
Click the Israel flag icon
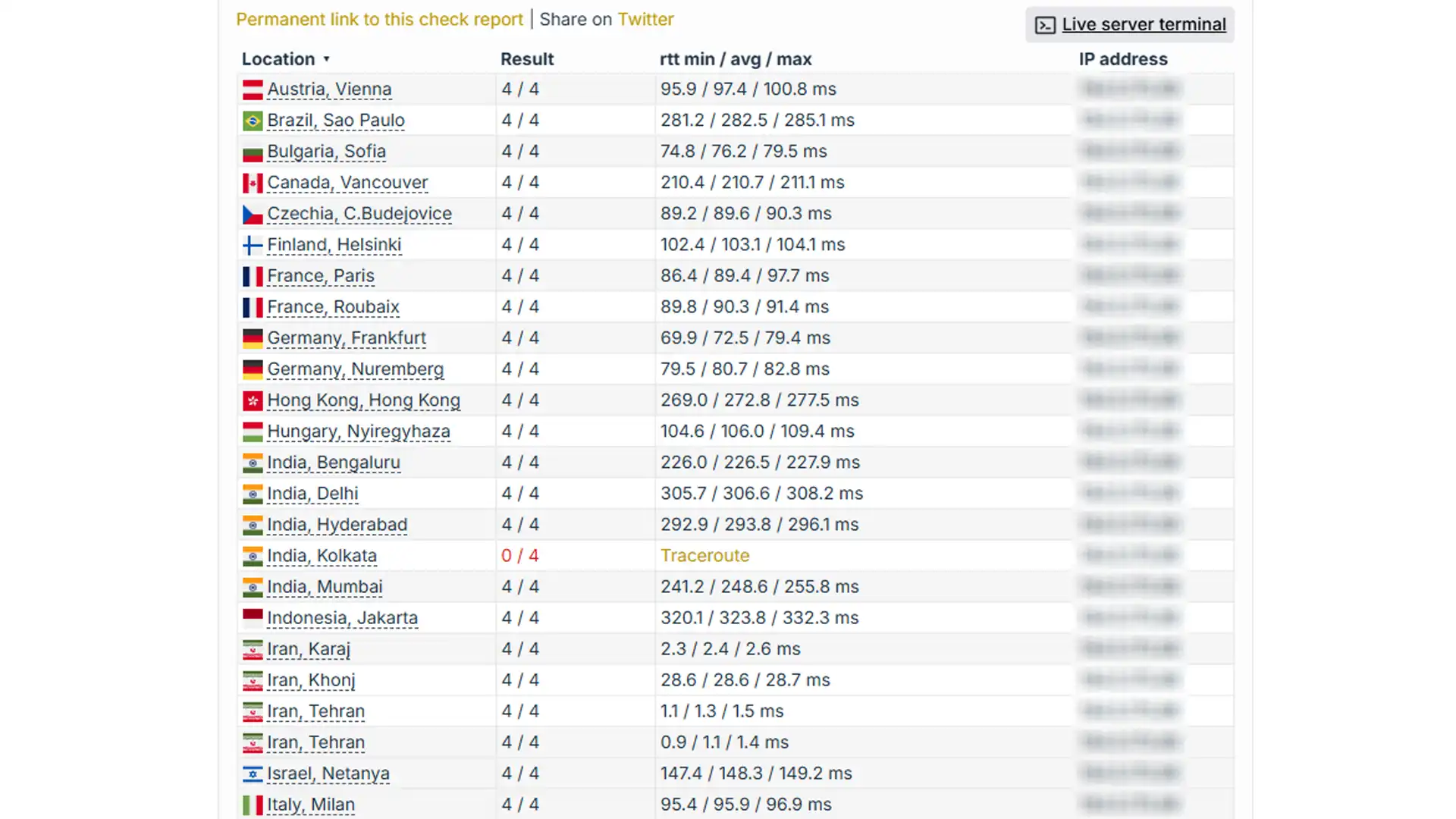click(253, 773)
